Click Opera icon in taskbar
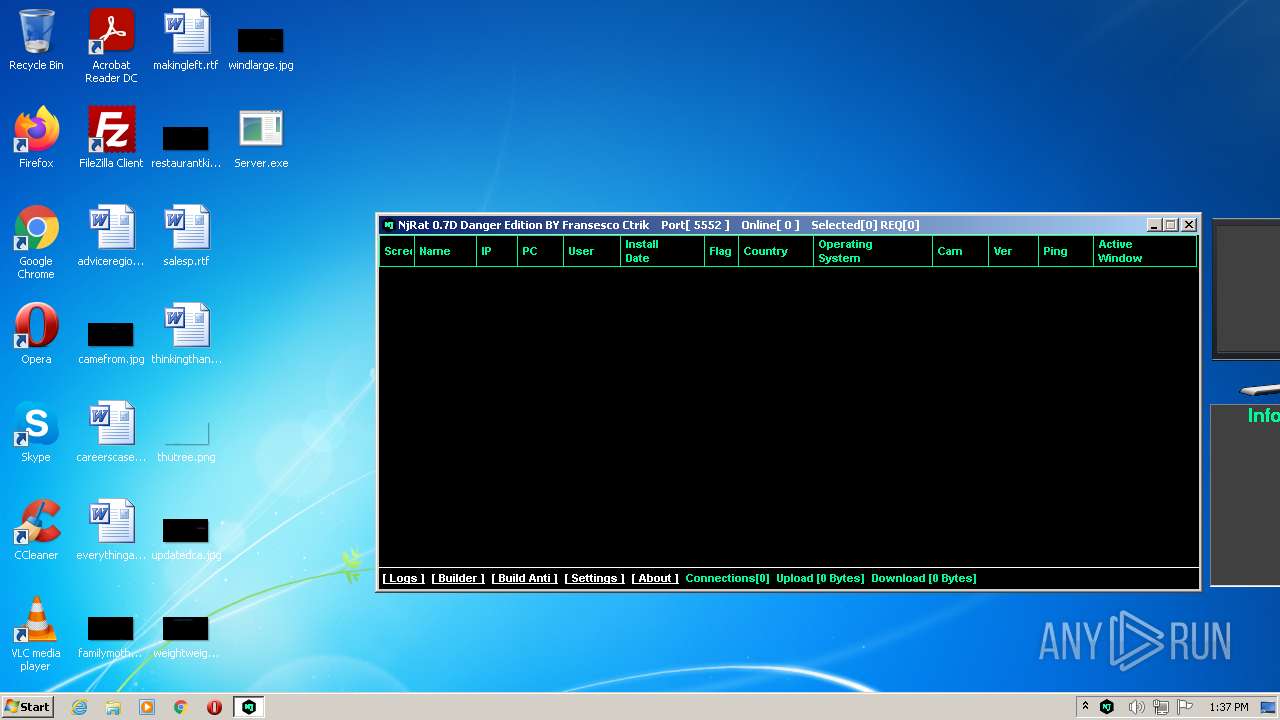This screenshot has height=720, width=1280. [214, 707]
